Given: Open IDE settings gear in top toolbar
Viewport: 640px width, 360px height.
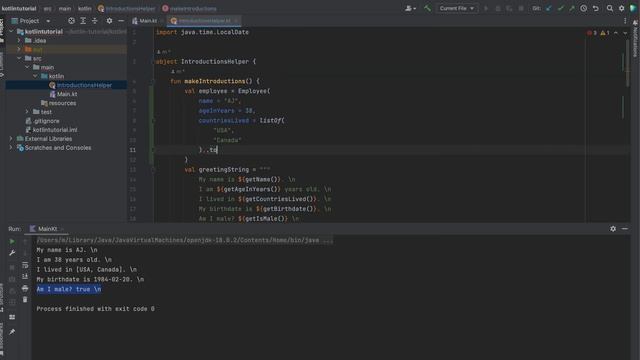Looking at the screenshot, I should click(622, 8).
